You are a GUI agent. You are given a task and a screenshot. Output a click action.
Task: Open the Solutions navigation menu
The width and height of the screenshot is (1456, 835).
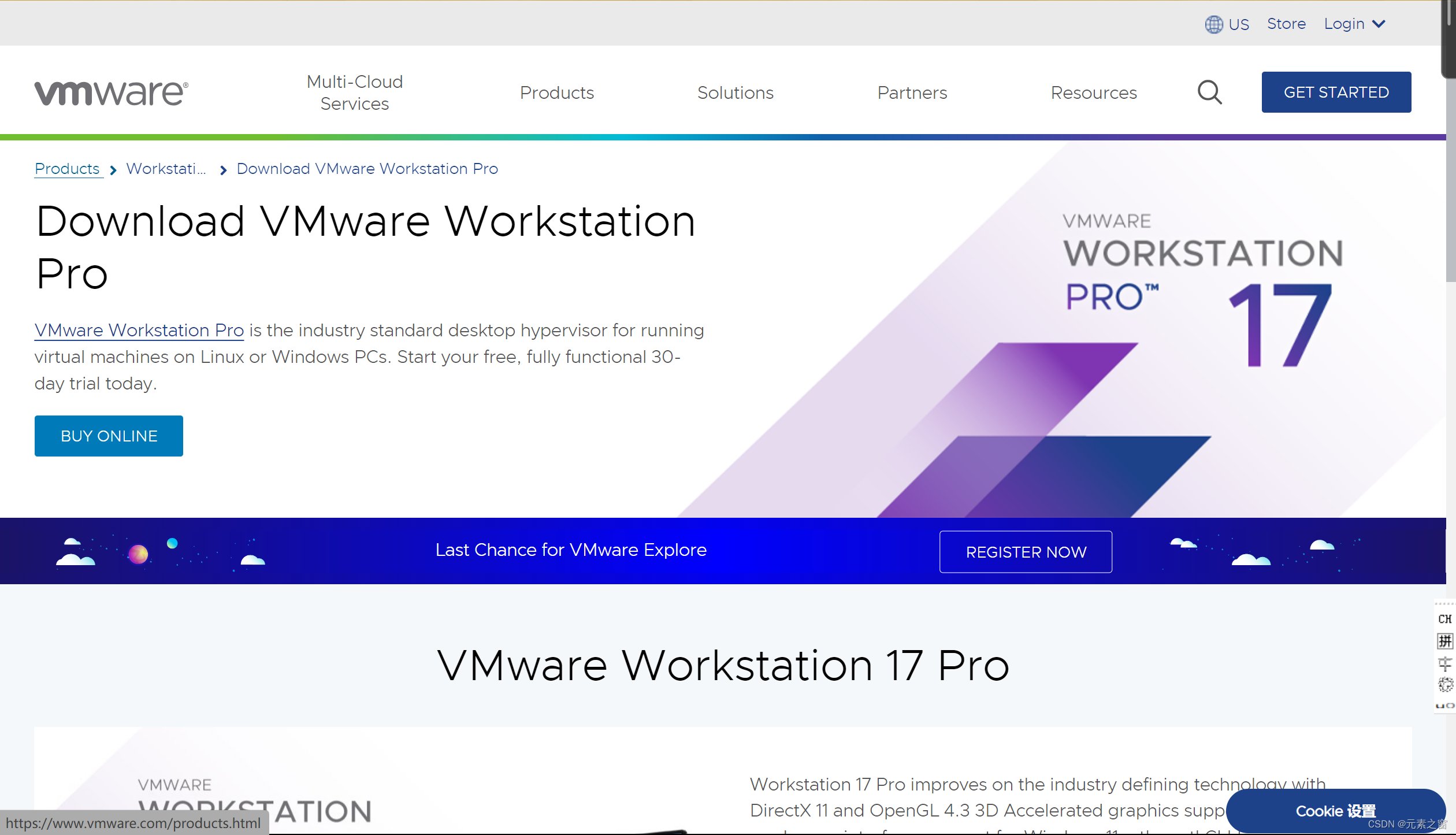point(735,92)
